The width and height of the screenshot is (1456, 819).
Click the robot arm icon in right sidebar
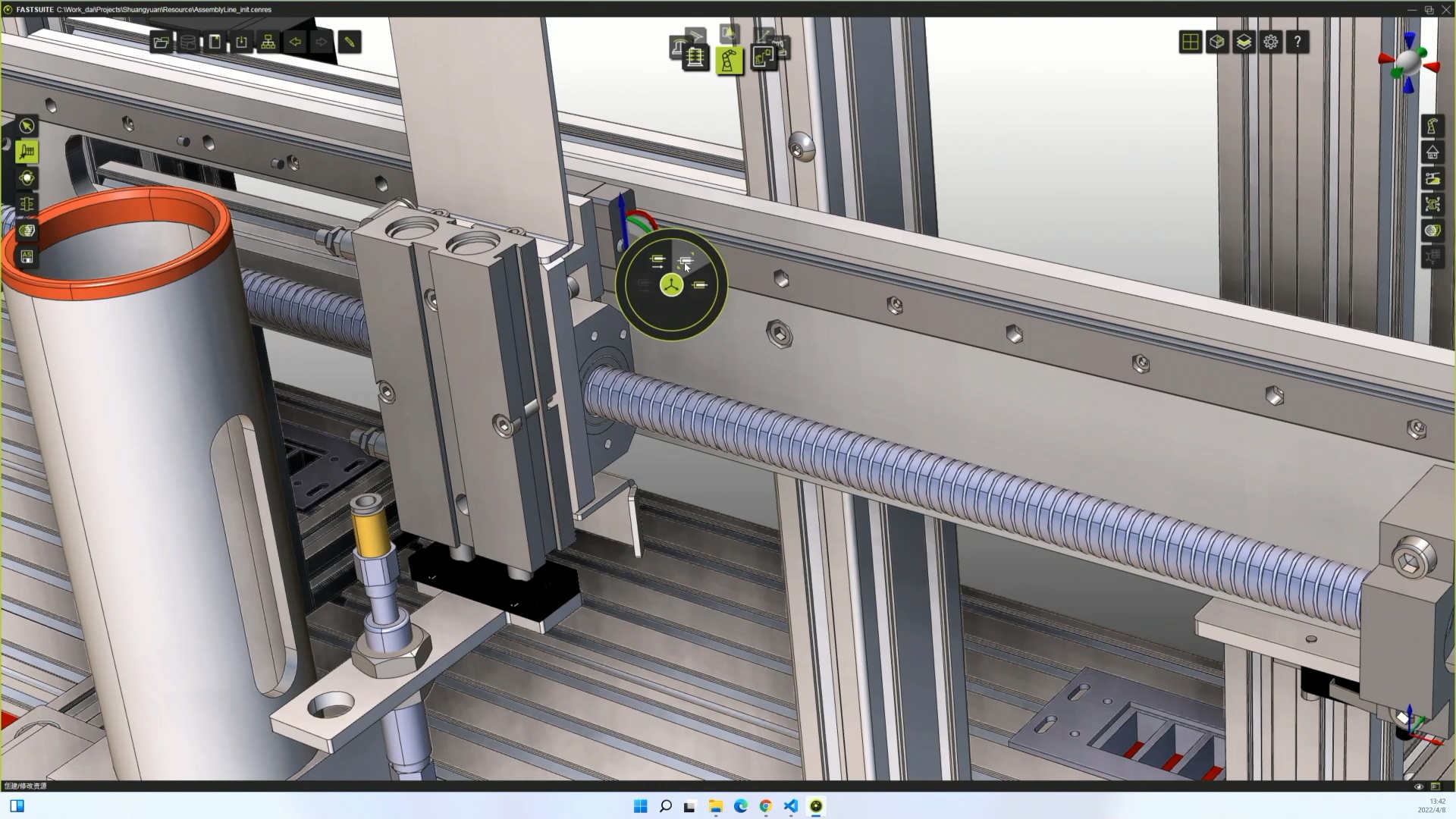(1432, 126)
